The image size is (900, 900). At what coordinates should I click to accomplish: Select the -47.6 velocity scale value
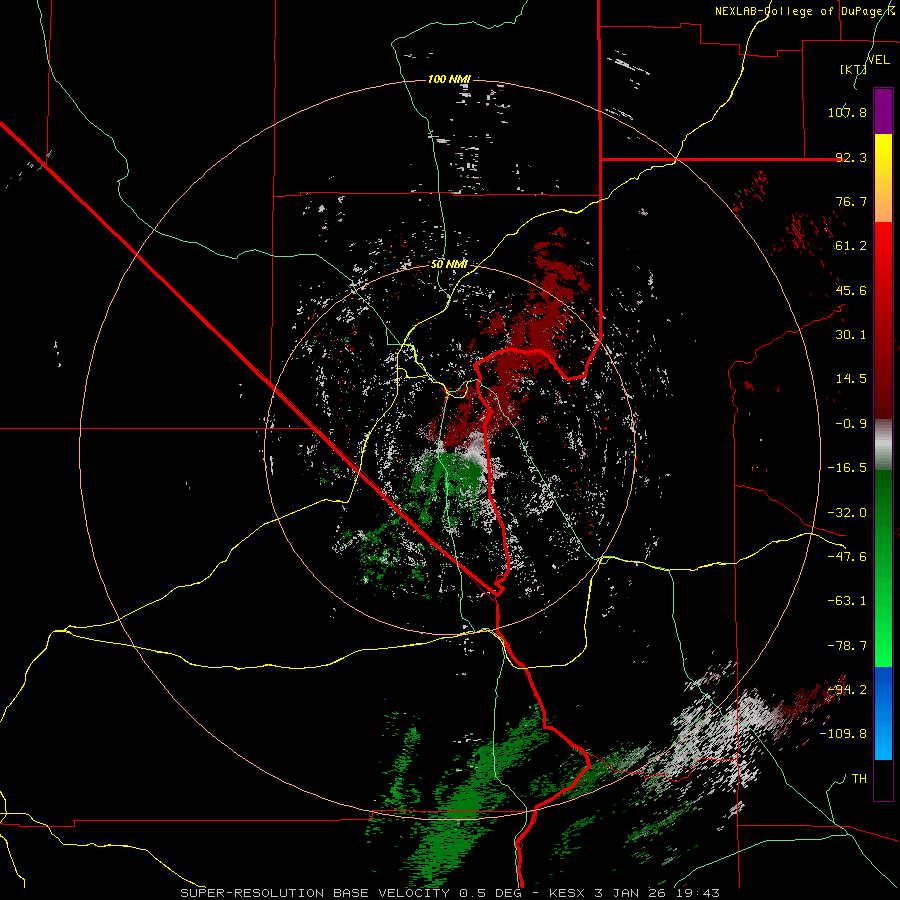click(x=847, y=557)
